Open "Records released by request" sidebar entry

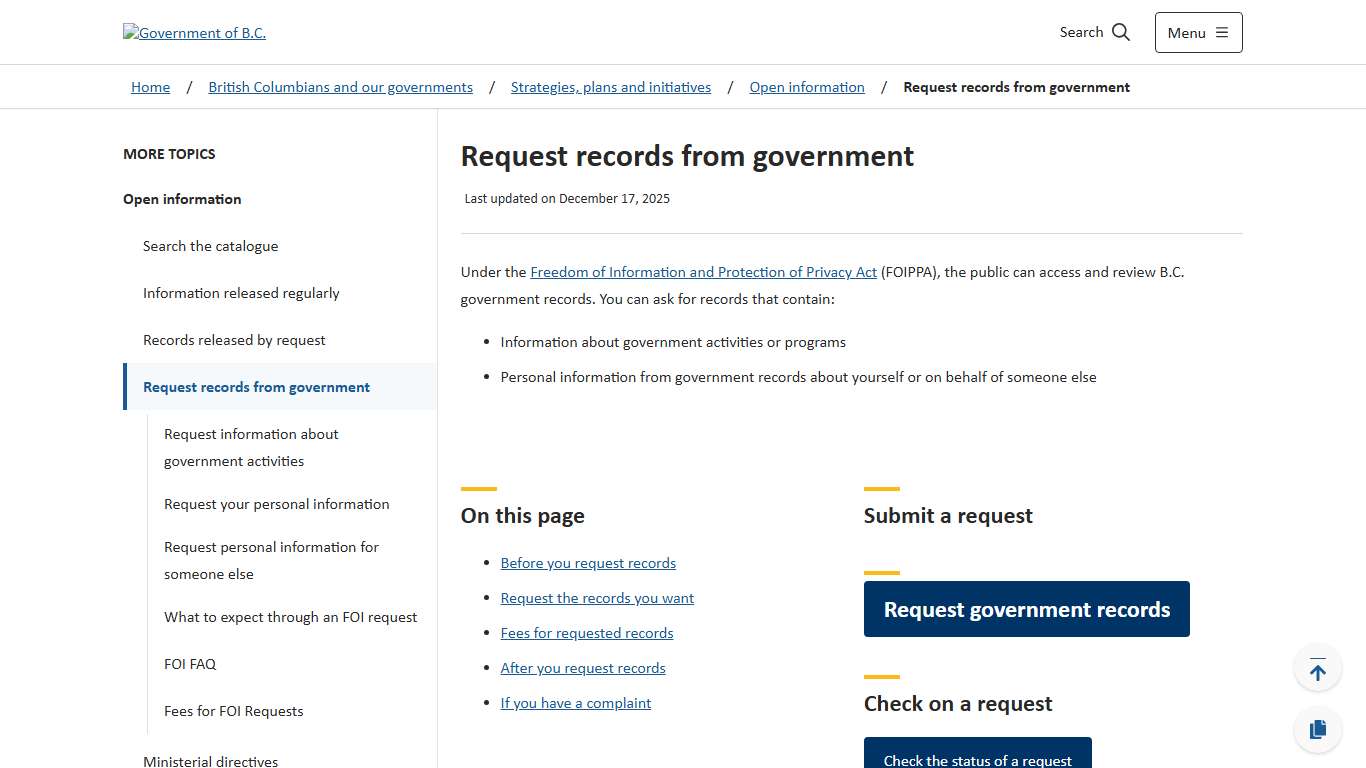coord(234,340)
